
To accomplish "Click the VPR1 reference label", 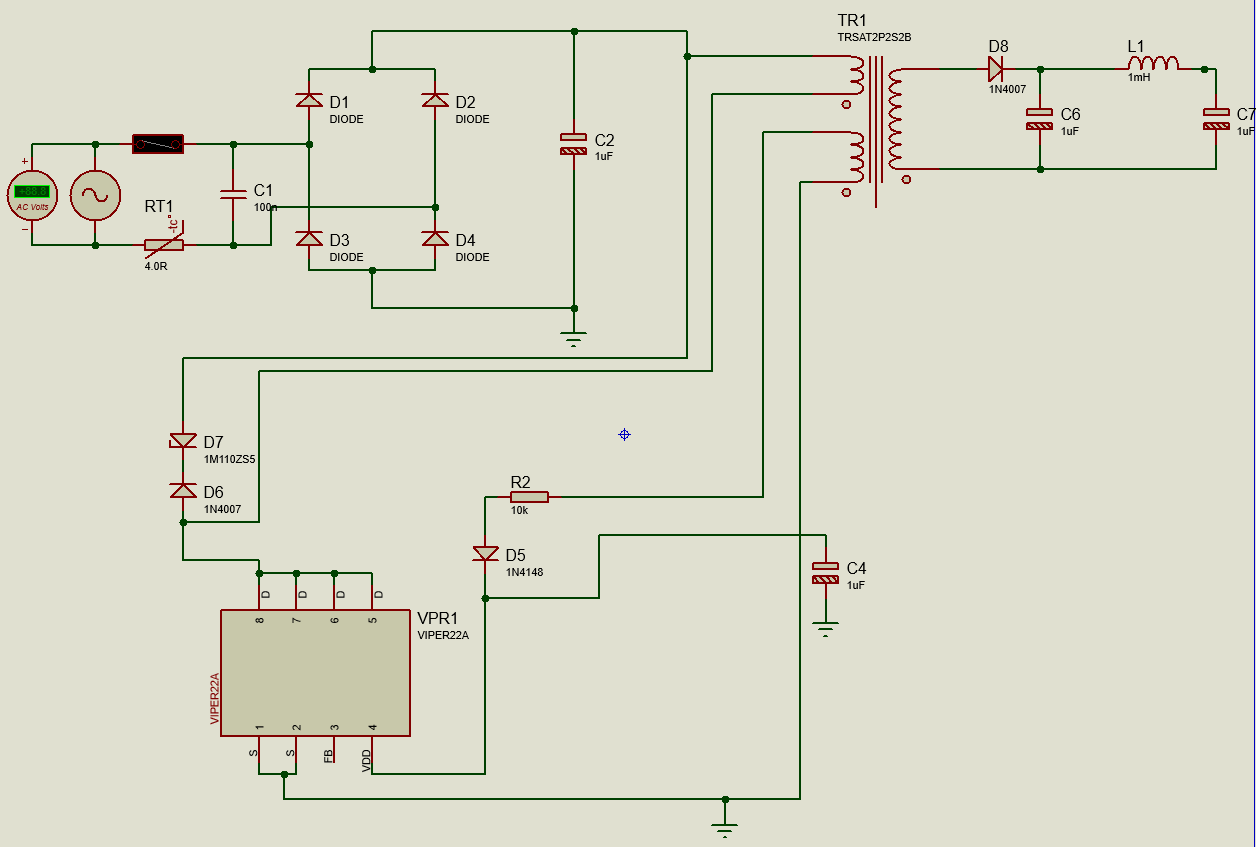I will click(437, 618).
